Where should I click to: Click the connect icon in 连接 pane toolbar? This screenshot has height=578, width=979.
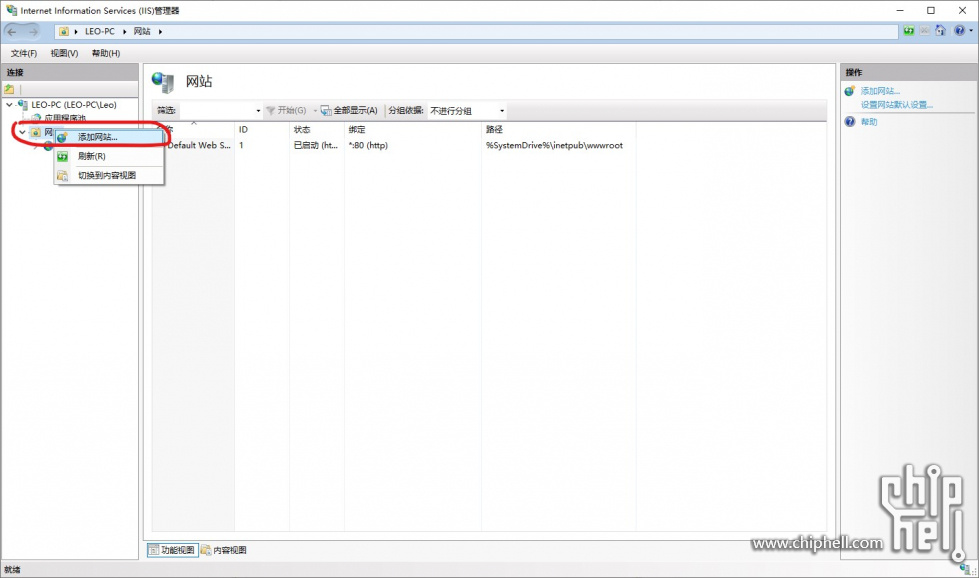[x=10, y=89]
